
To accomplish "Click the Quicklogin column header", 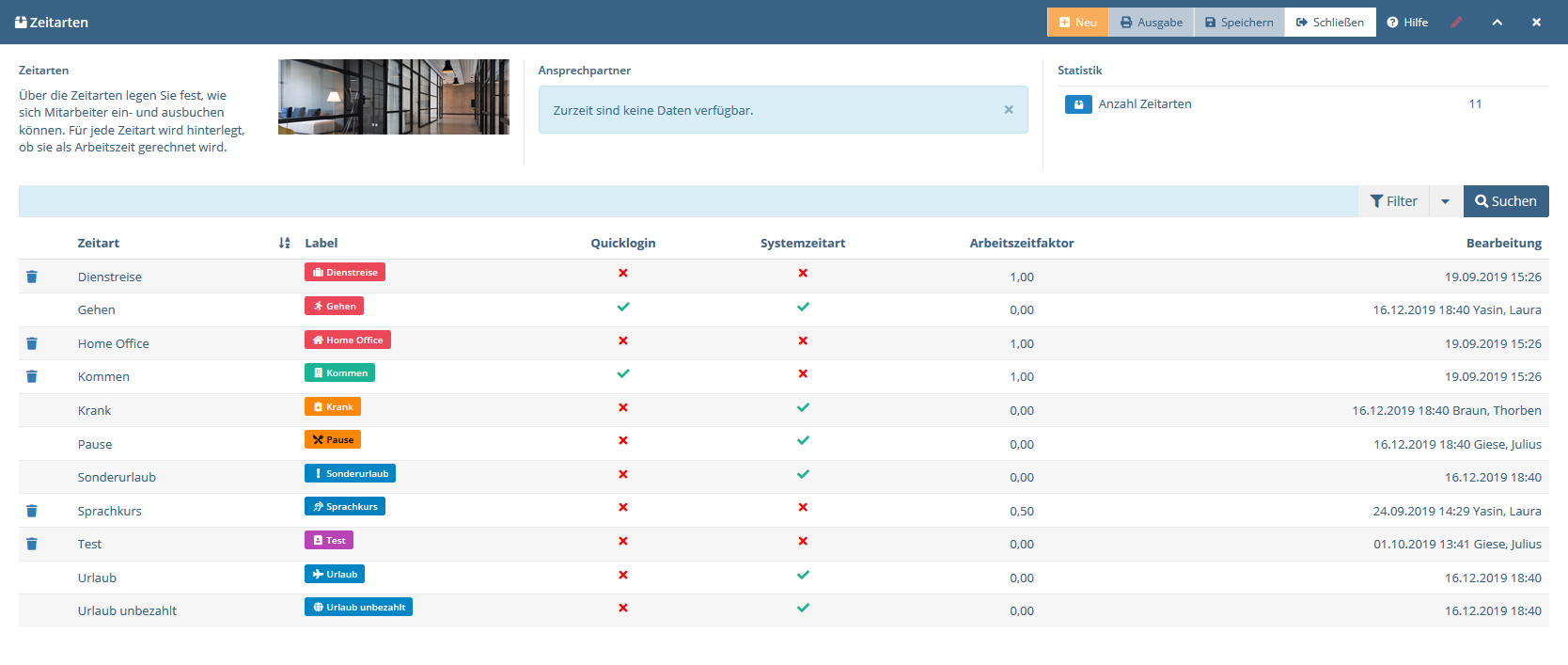I will pyautogui.click(x=623, y=243).
